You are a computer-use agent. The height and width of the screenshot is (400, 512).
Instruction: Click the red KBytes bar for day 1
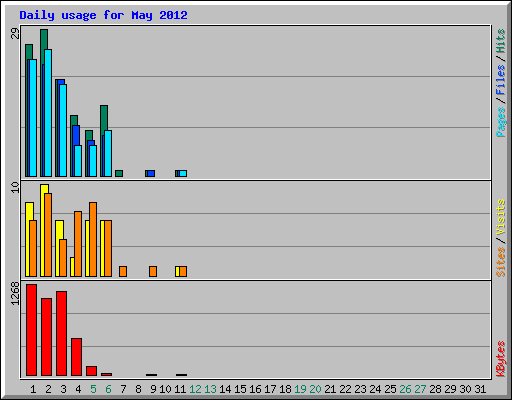tap(31, 330)
